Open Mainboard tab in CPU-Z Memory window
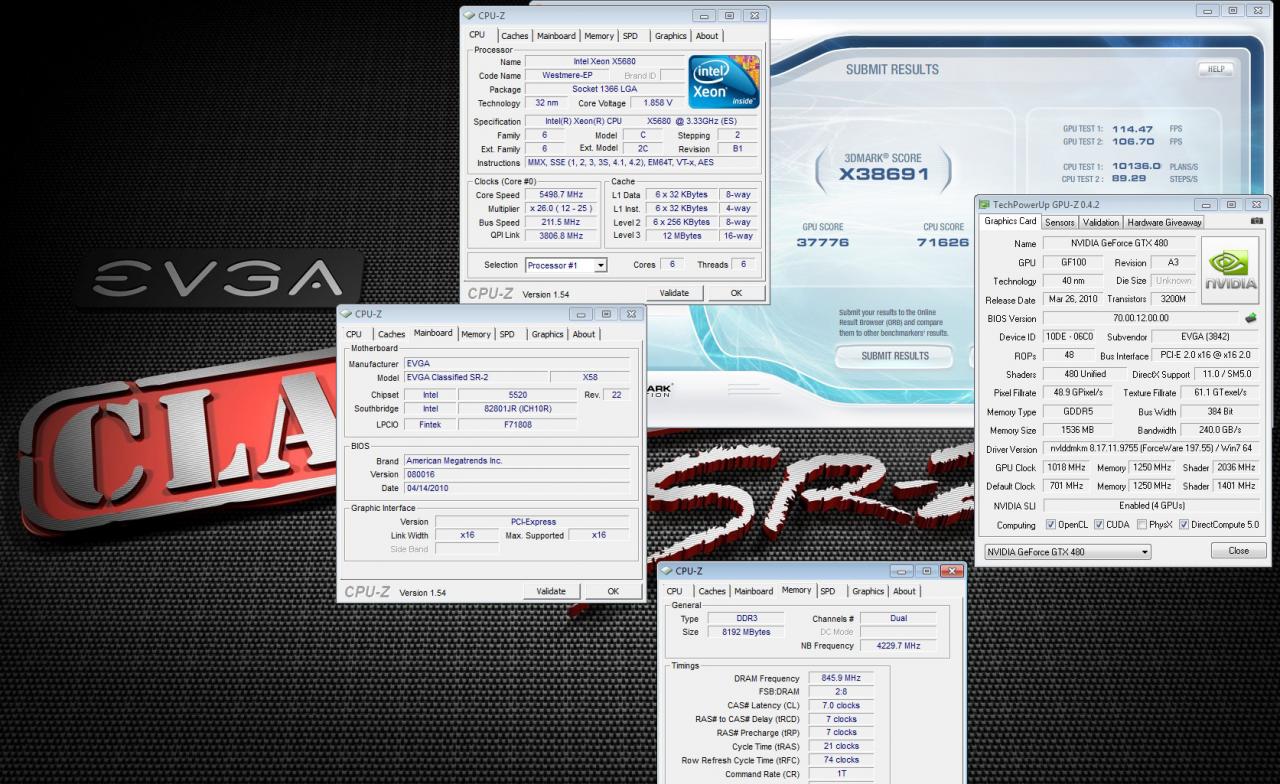Screen dimensions: 1280x784 pos(754,591)
